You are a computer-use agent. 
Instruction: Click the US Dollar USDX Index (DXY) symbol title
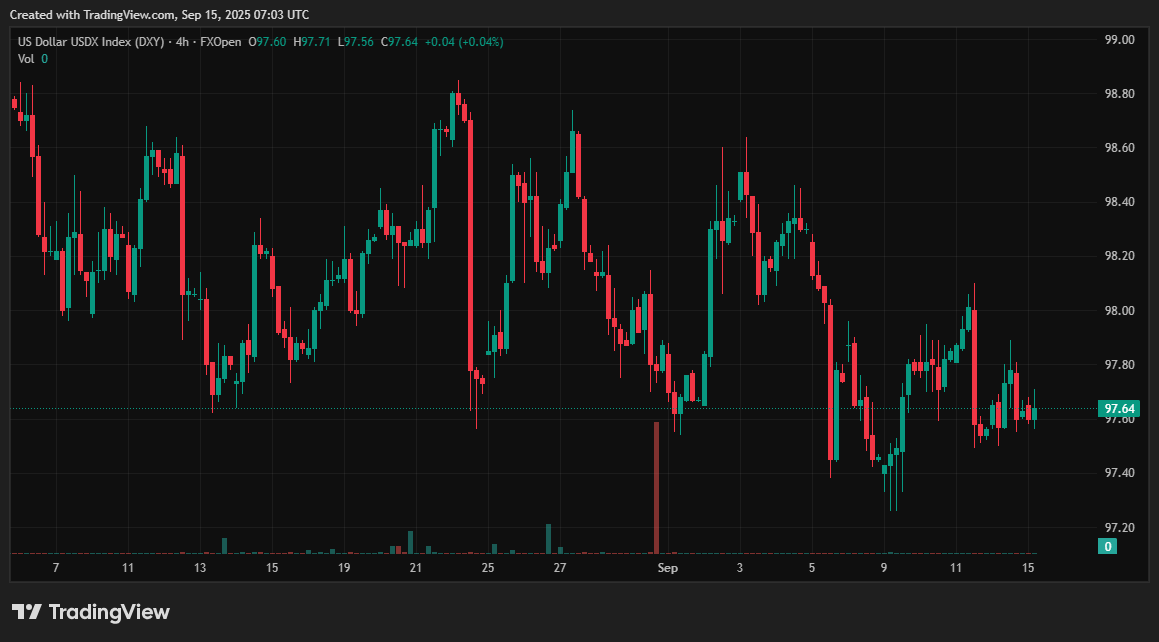(x=91, y=42)
